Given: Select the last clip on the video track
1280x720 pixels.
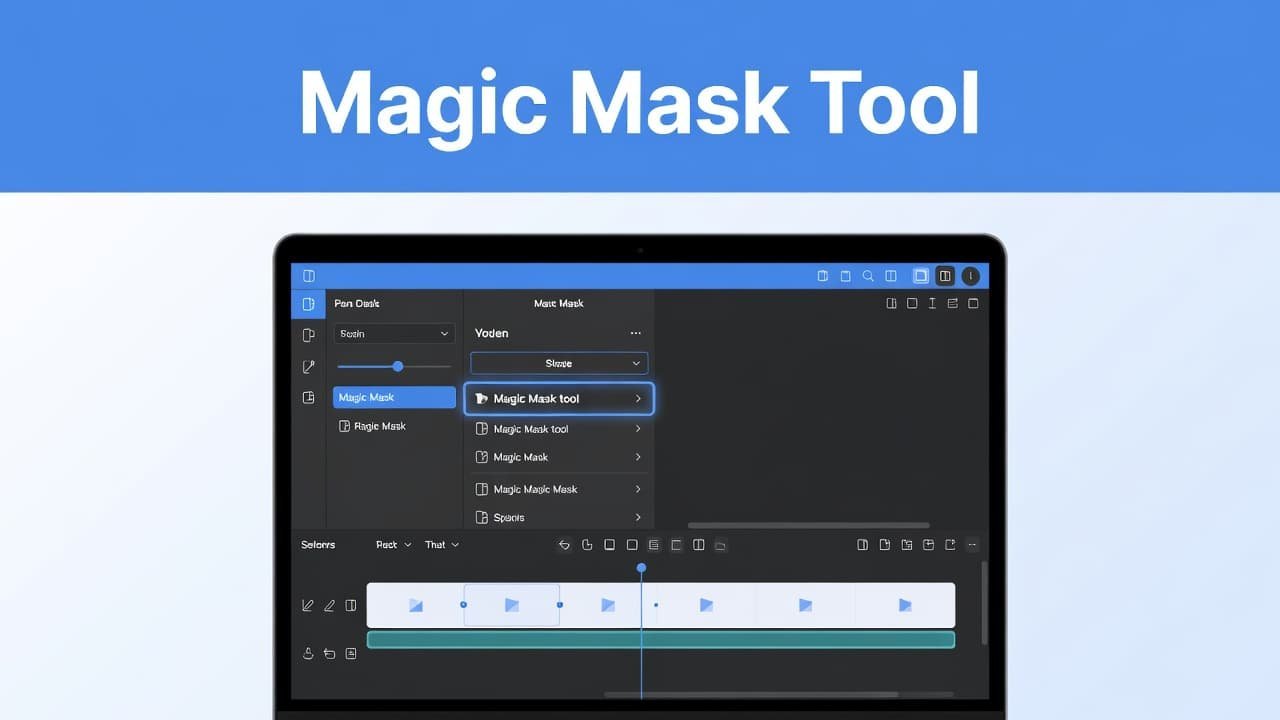Looking at the screenshot, I should [905, 605].
